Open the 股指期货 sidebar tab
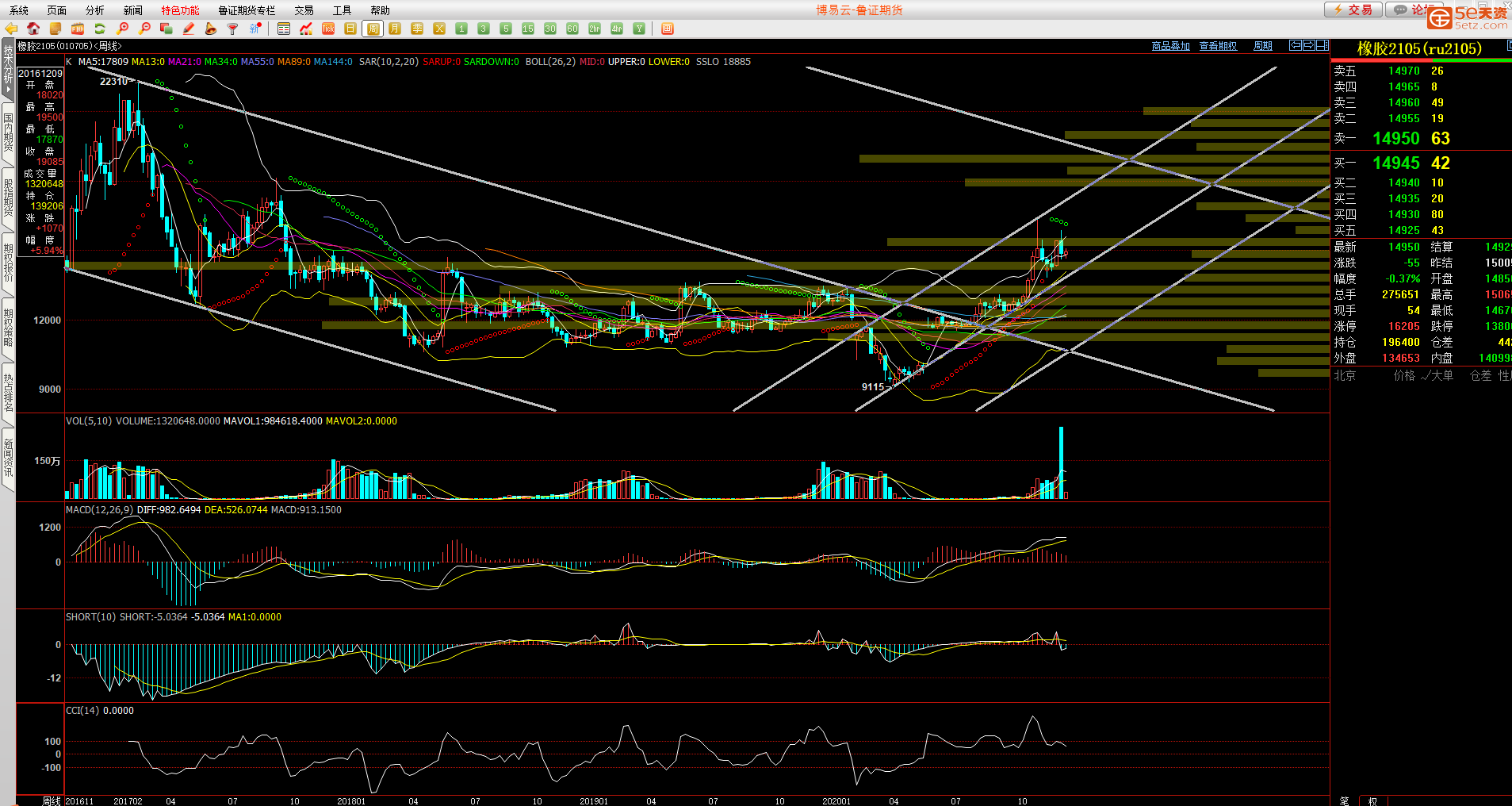 pos(8,198)
